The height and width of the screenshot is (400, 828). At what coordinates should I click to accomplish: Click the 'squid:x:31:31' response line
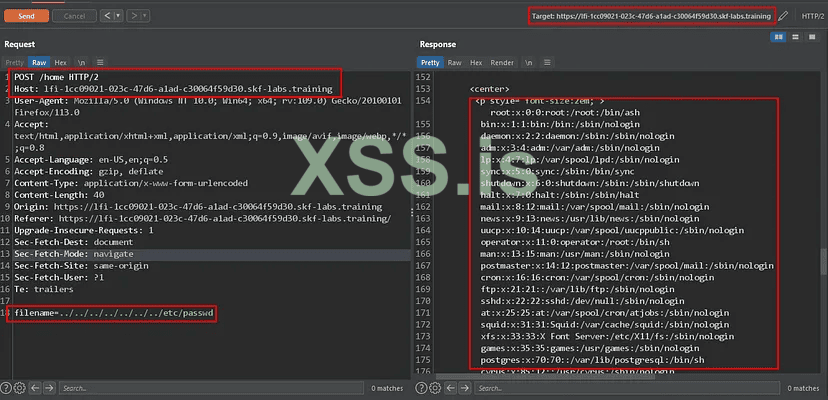point(605,325)
